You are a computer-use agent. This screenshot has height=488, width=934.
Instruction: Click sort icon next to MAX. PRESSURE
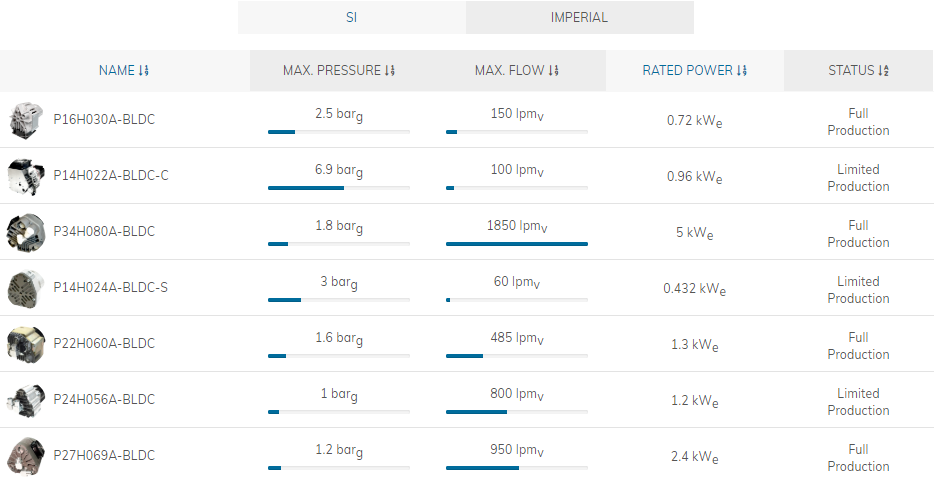pos(390,71)
